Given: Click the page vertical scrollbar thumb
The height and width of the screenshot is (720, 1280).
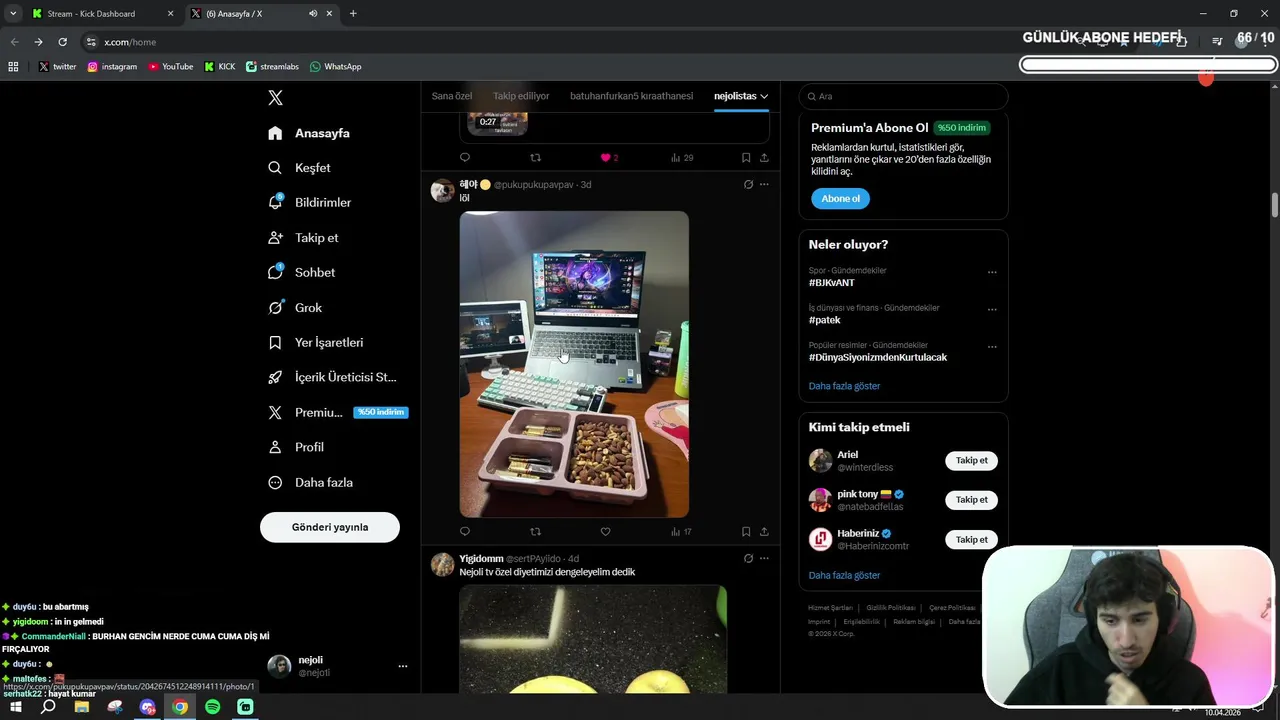Looking at the screenshot, I should click(x=1275, y=205).
